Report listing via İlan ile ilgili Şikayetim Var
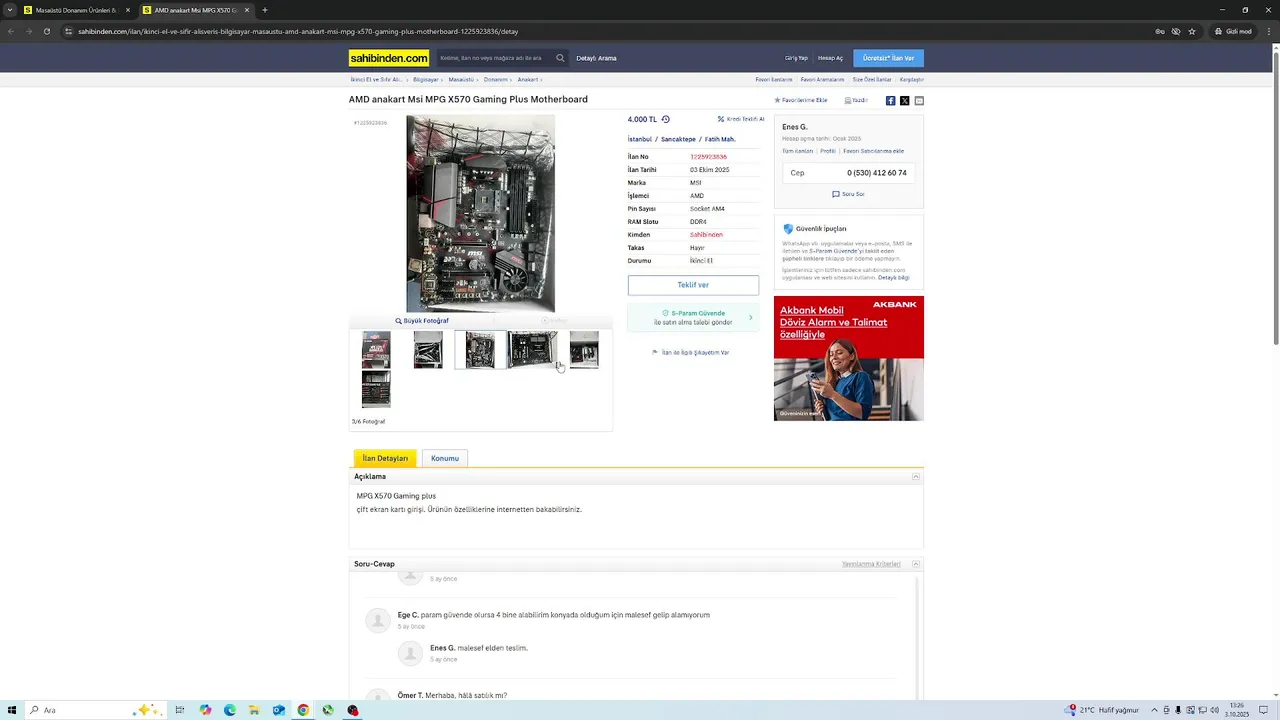Image resolution: width=1280 pixels, height=720 pixels. tap(691, 352)
